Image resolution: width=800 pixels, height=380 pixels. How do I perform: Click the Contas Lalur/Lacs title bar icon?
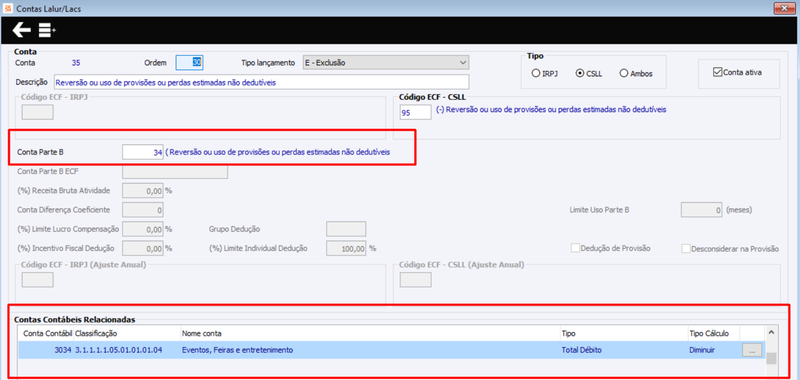pyautogui.click(x=7, y=8)
